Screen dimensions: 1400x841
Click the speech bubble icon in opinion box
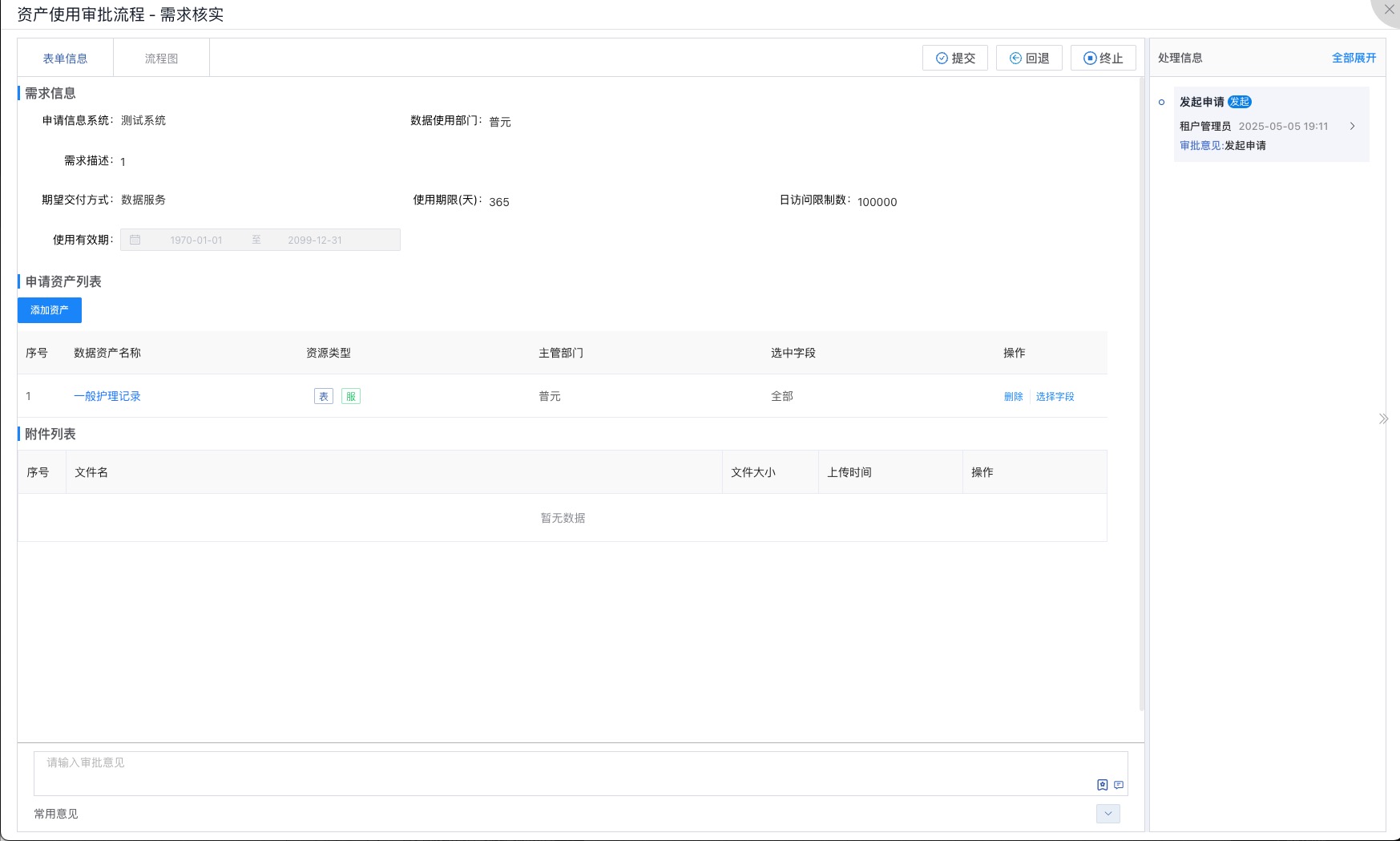pyautogui.click(x=1119, y=785)
